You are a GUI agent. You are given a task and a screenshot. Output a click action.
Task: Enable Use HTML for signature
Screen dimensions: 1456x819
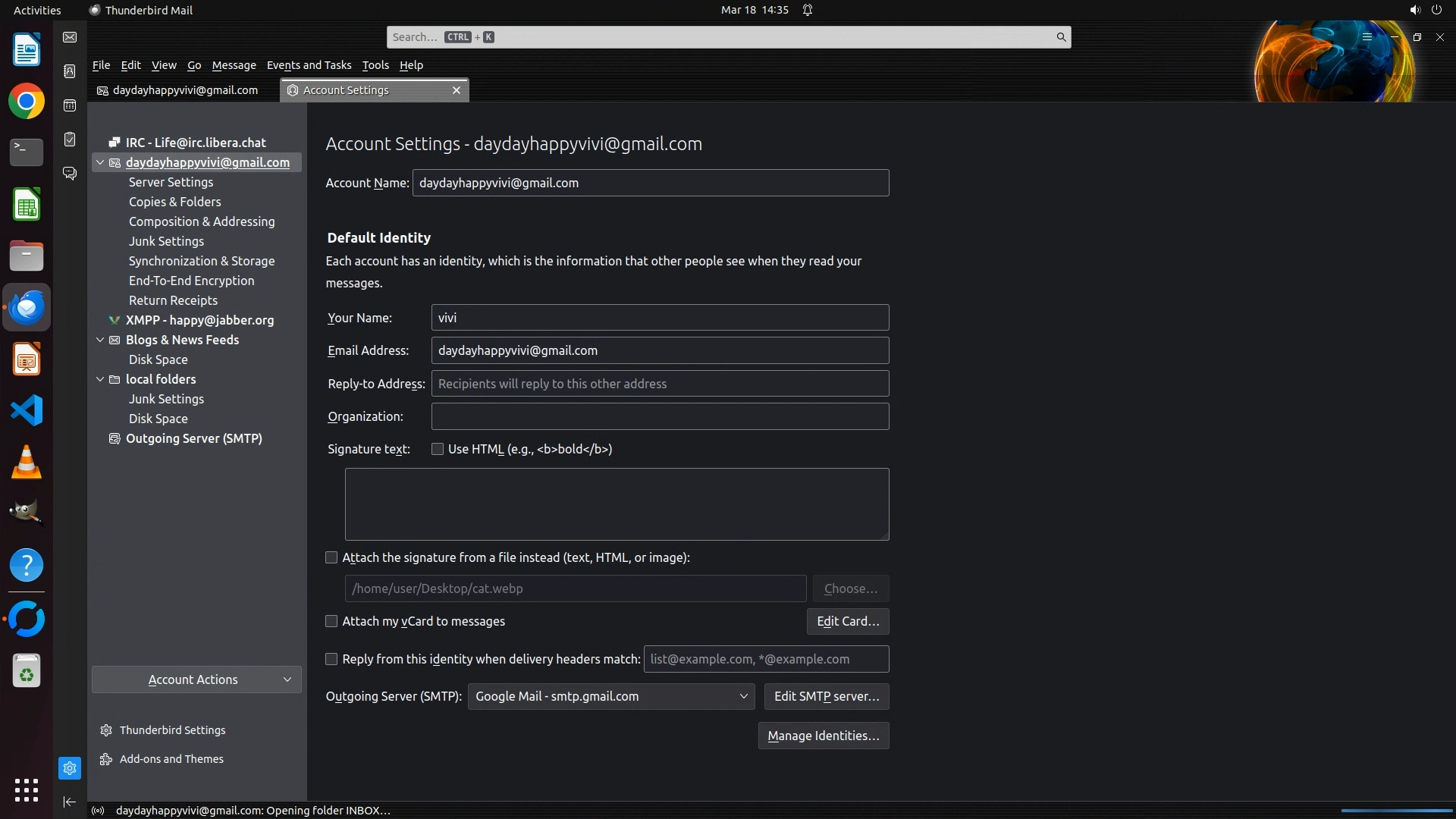(x=438, y=449)
